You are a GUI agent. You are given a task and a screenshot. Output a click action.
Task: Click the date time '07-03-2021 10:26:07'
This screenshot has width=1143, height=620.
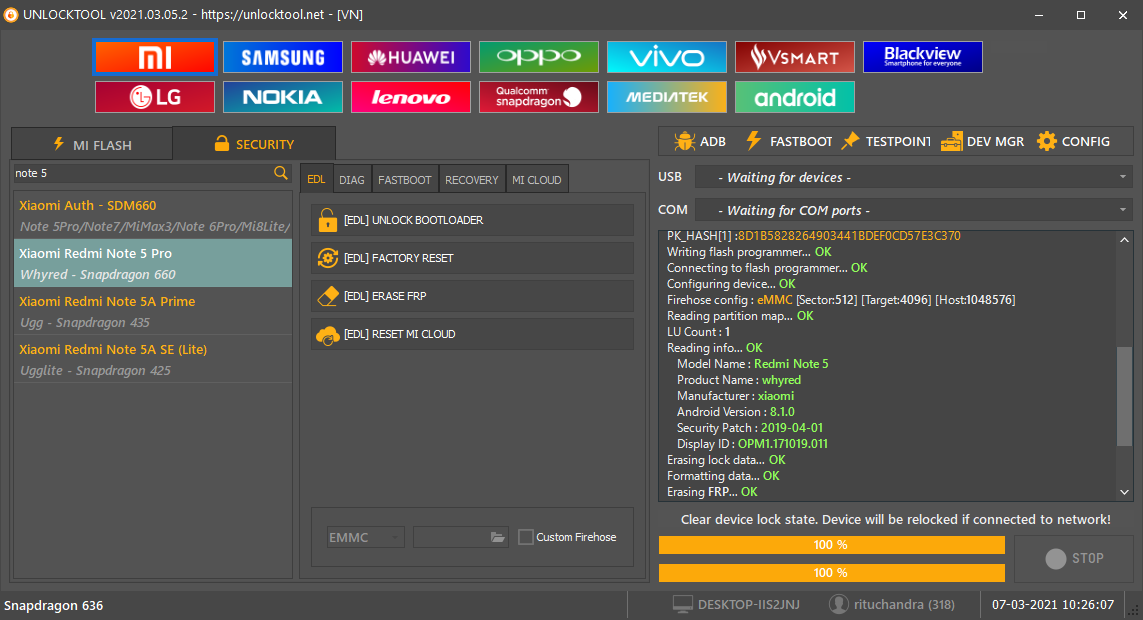(1053, 605)
